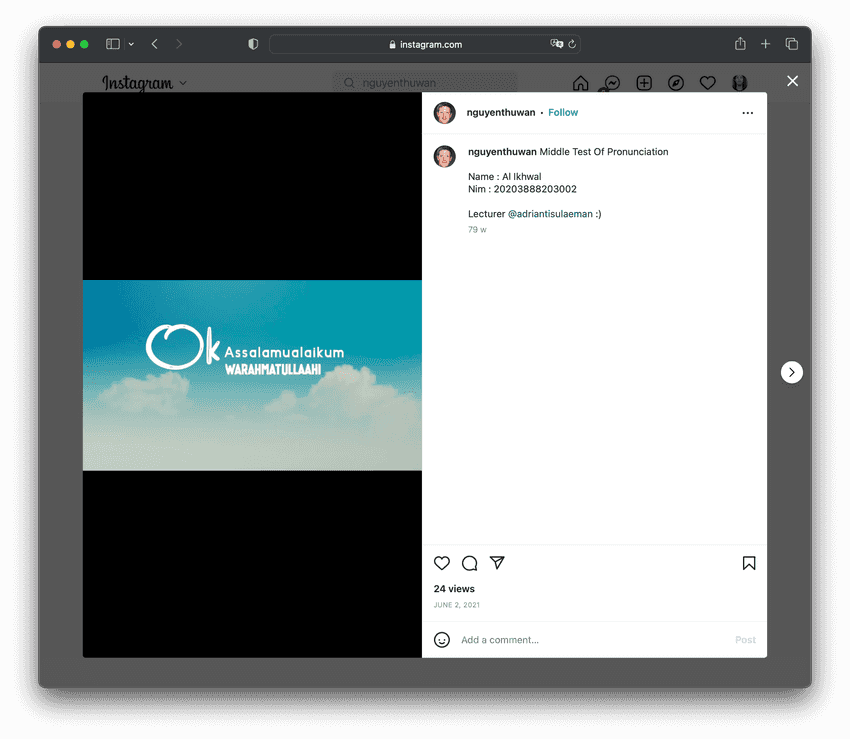Go back with Safari back arrow
850x739 pixels.
[154, 44]
